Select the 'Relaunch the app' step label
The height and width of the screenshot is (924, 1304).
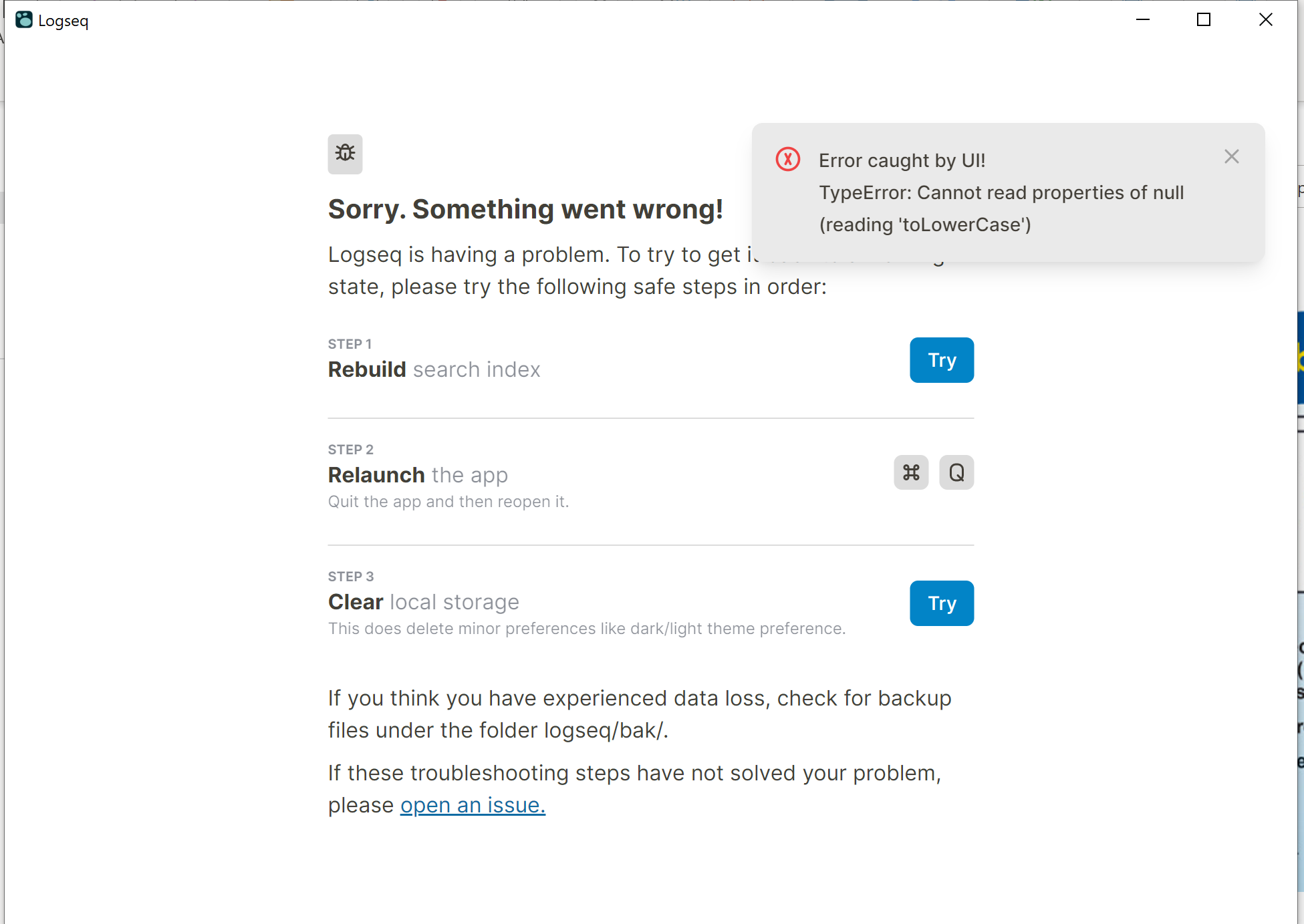pos(417,474)
